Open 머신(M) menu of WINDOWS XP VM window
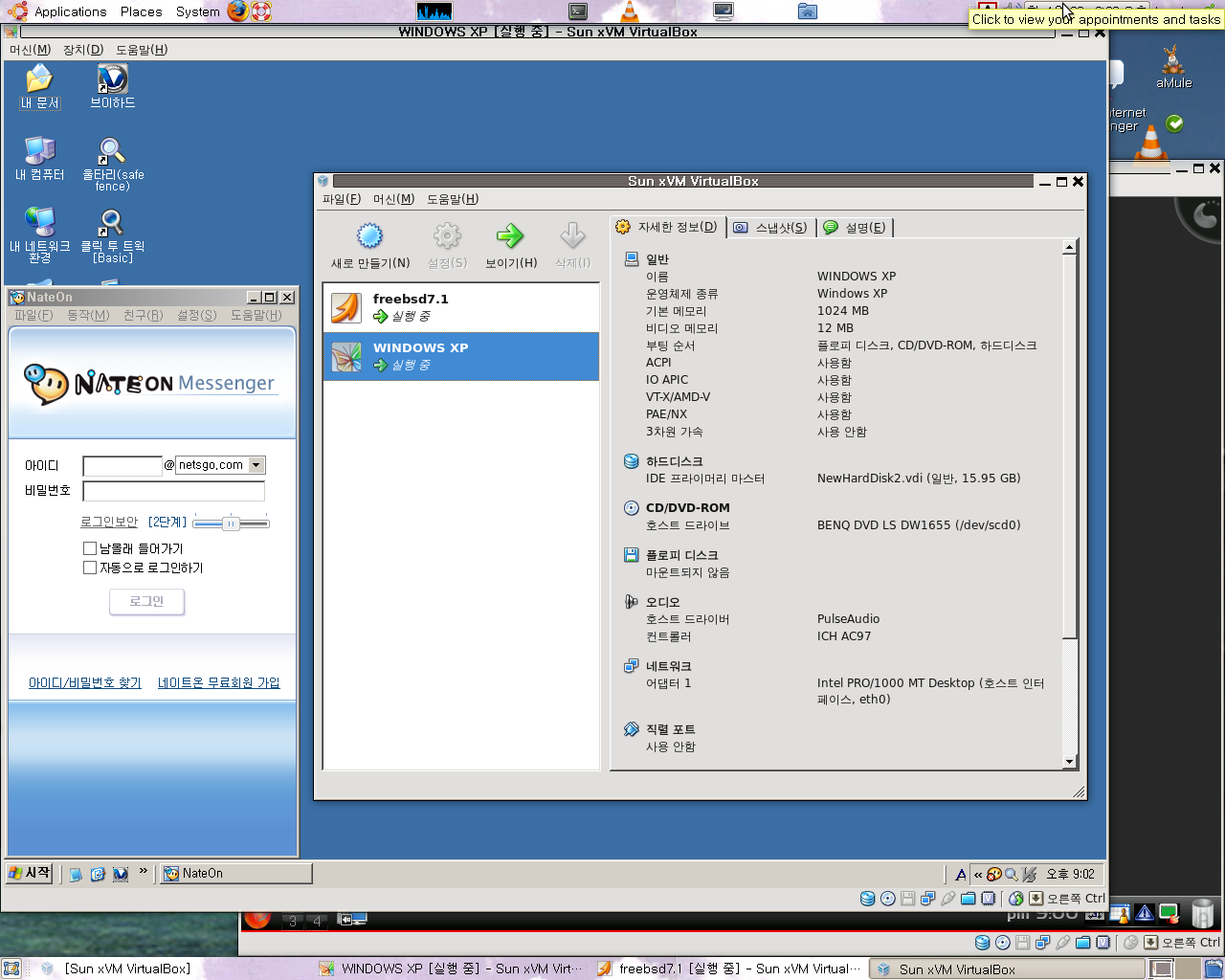The width and height of the screenshot is (1225, 980). 30,50
